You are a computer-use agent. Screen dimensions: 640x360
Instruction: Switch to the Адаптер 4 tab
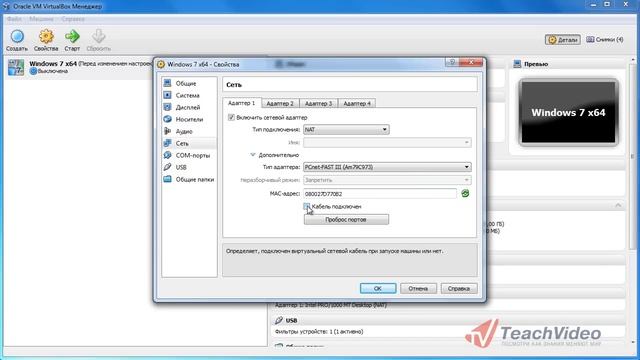(357, 104)
